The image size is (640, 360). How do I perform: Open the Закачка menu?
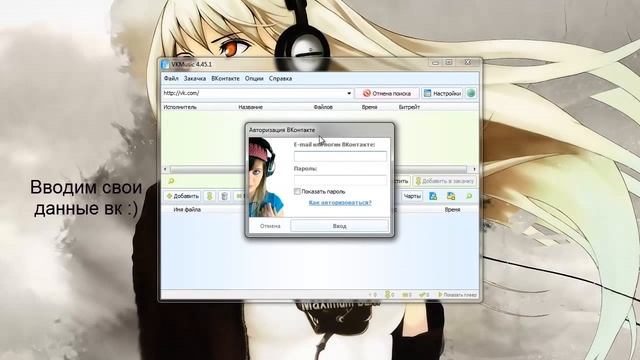[195, 78]
